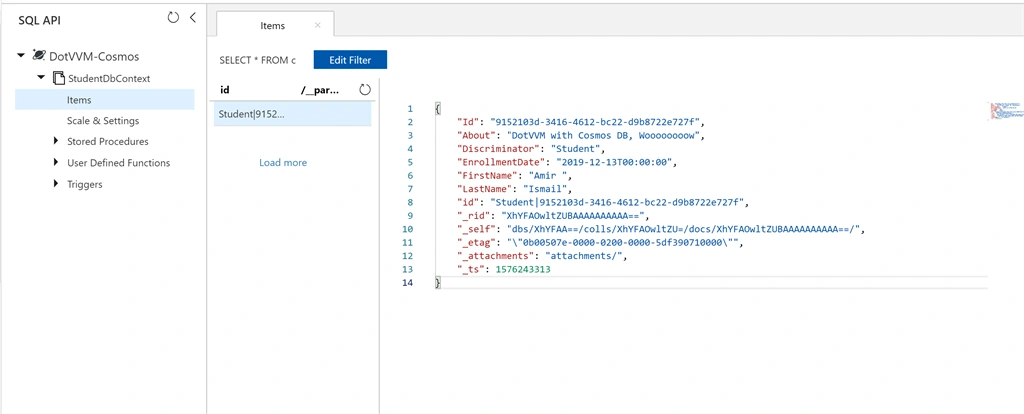Image resolution: width=1024 pixels, height=414 pixels.
Task: Expand the Triggers node
Action: (x=56, y=184)
